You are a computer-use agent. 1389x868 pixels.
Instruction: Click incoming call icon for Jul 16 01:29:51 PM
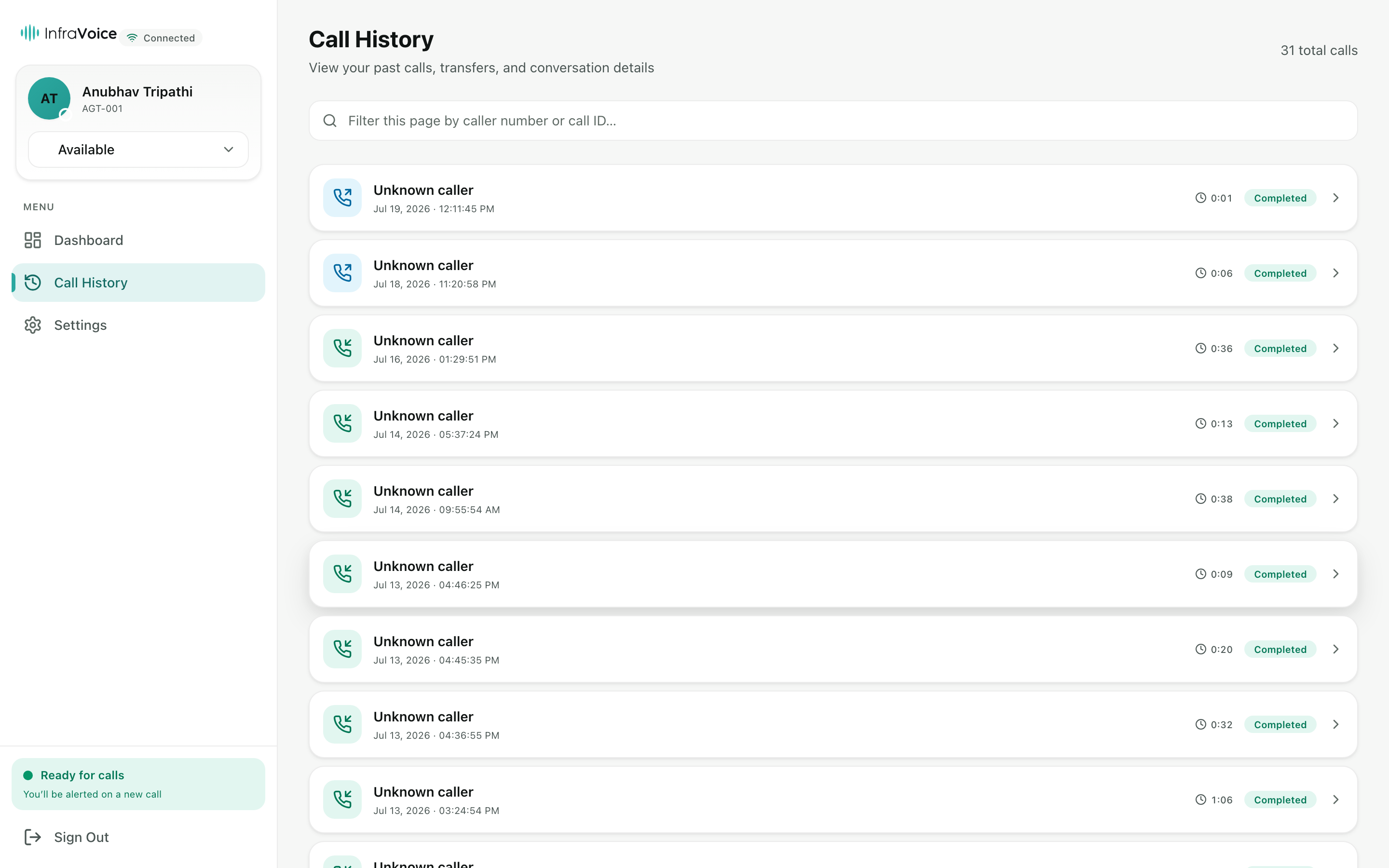[x=342, y=348]
